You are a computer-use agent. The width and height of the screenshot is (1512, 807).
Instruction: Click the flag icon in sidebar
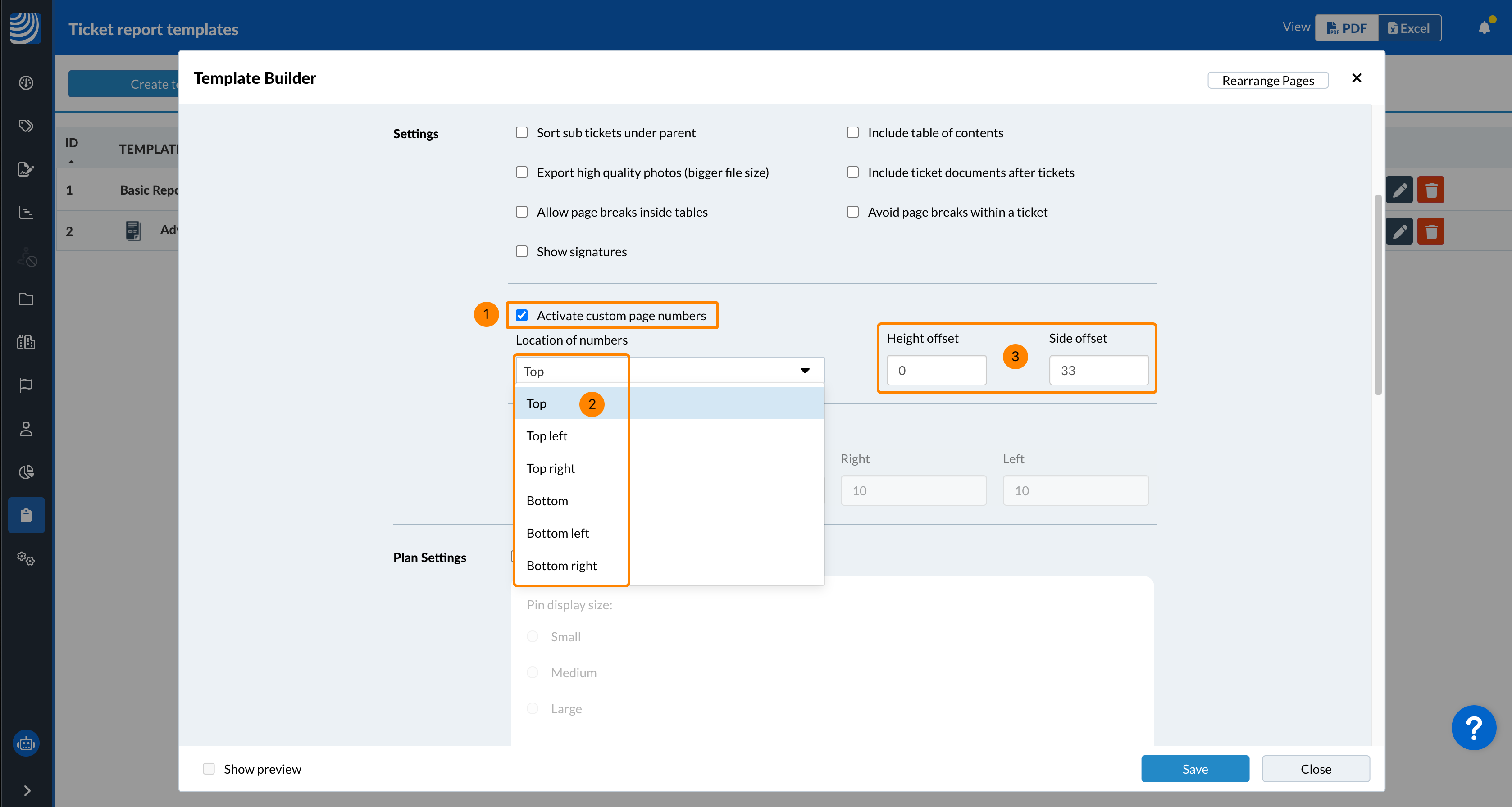(26, 385)
